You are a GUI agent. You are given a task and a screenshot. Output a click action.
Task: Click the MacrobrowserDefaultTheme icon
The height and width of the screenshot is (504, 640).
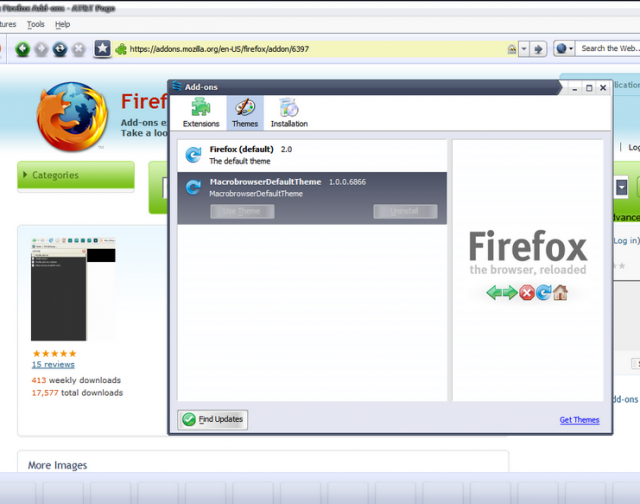(x=193, y=188)
